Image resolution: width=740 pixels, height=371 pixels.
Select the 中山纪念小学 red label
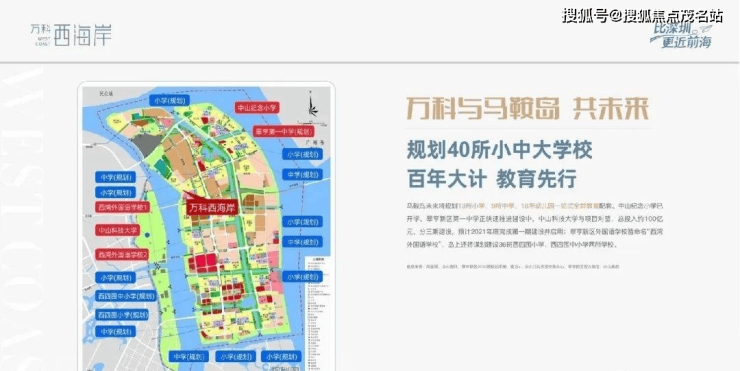(x=257, y=108)
